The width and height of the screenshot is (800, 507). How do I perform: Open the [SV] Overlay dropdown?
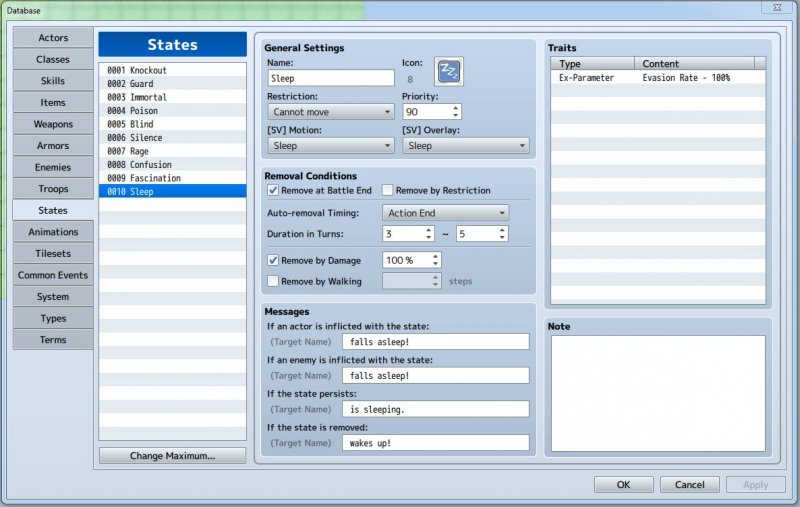pos(465,146)
